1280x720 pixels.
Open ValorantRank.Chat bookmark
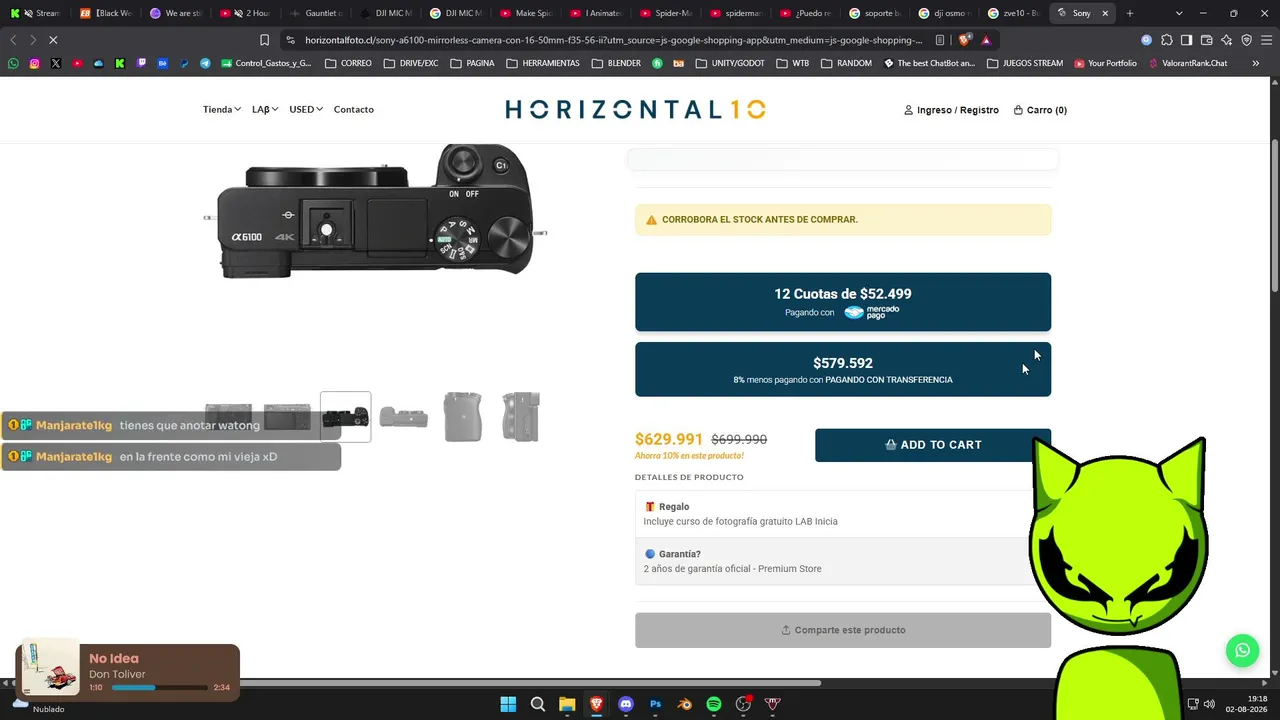[1187, 63]
